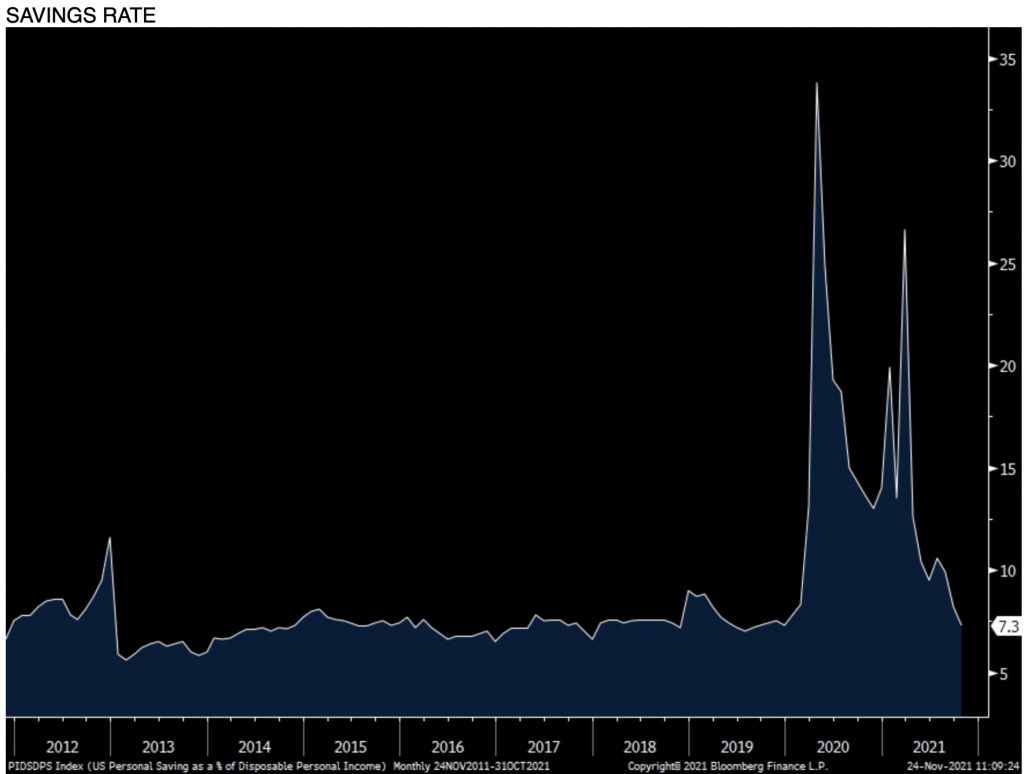1024x774 pixels.
Task: Click the PIDSDPS Index description text
Action: (x=196, y=766)
